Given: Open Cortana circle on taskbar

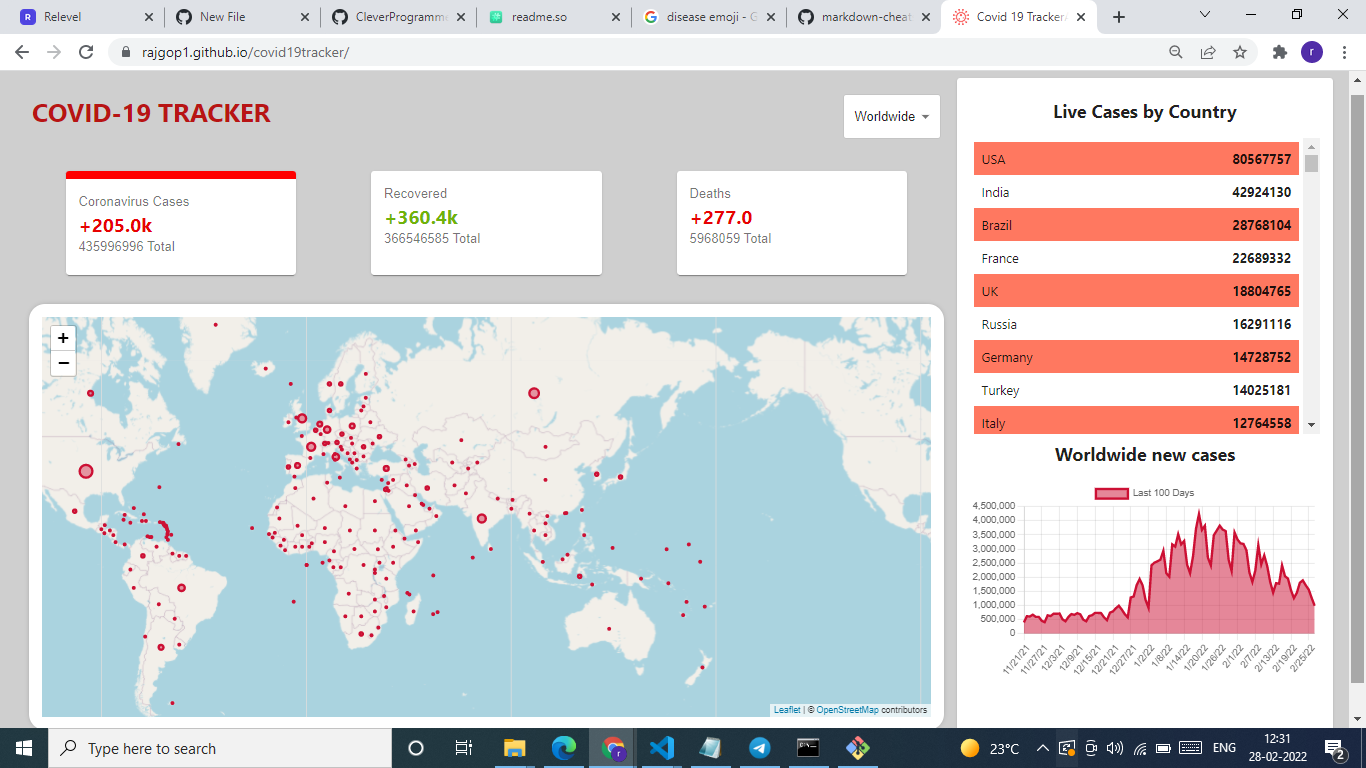Looking at the screenshot, I should (416, 748).
